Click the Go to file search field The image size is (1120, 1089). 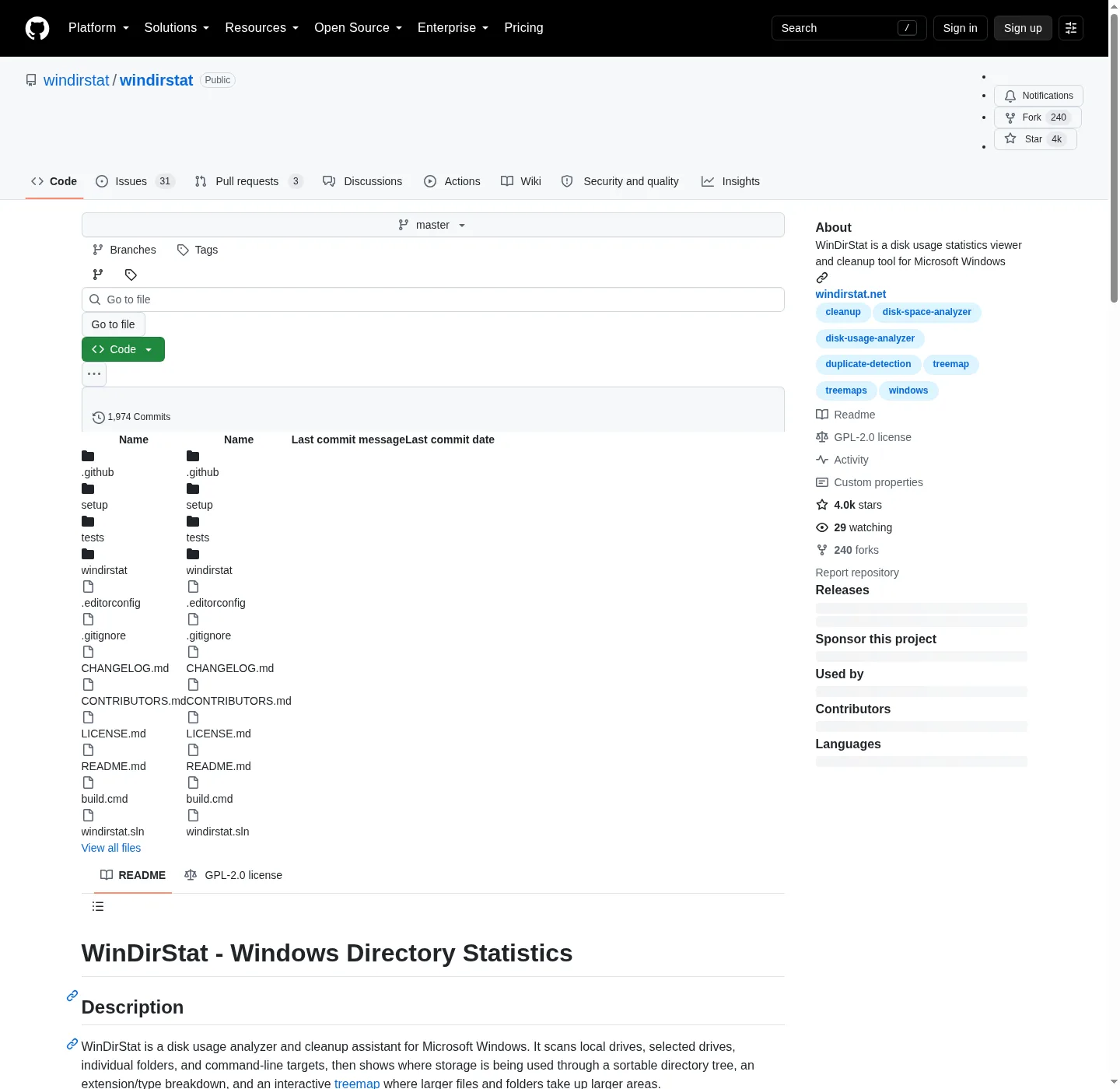coord(432,299)
